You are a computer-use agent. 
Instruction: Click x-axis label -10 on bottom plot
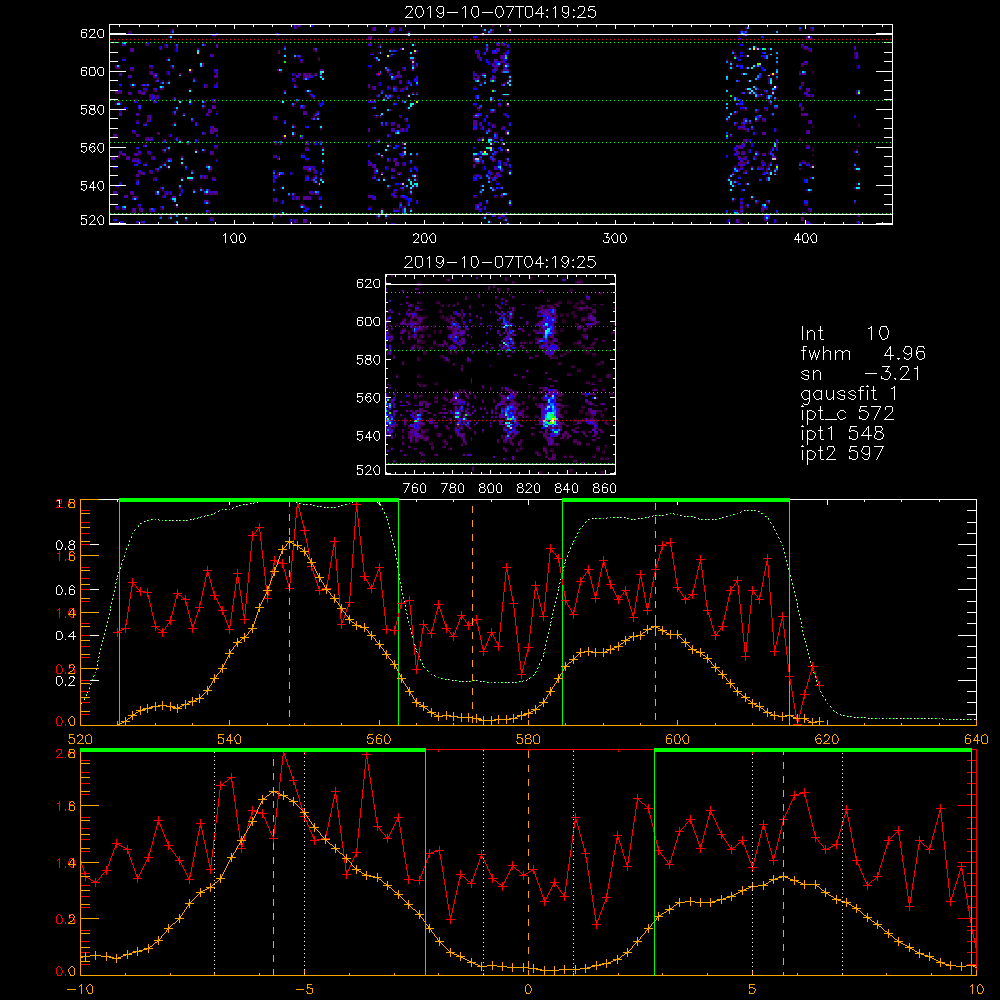click(80, 990)
